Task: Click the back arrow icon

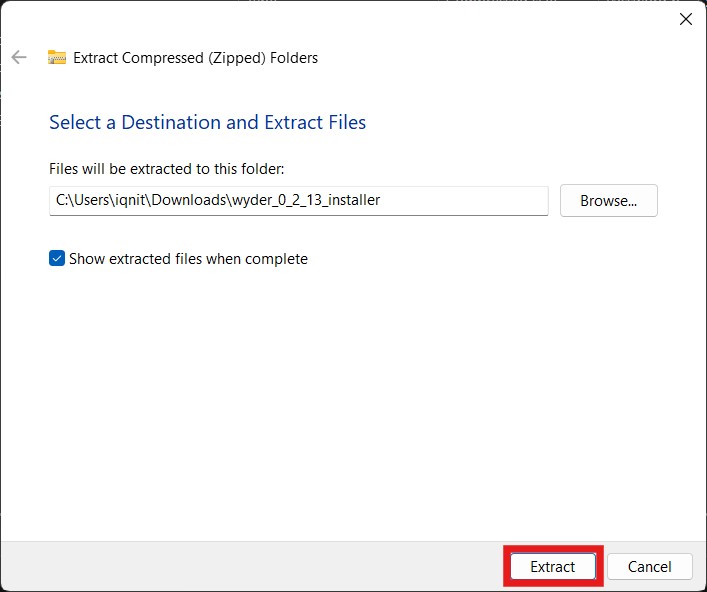Action: click(19, 58)
